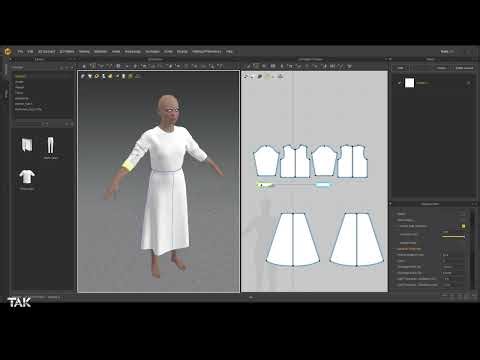Click the green round display icon in the 3D window

(x=131, y=76)
